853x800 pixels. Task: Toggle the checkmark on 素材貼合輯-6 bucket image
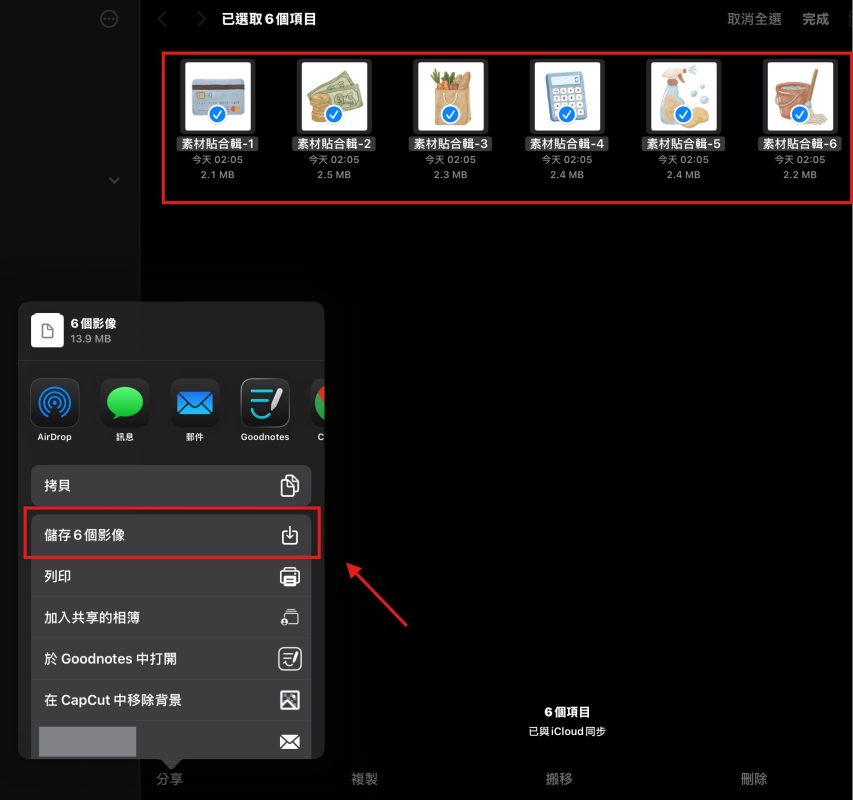pos(798,95)
